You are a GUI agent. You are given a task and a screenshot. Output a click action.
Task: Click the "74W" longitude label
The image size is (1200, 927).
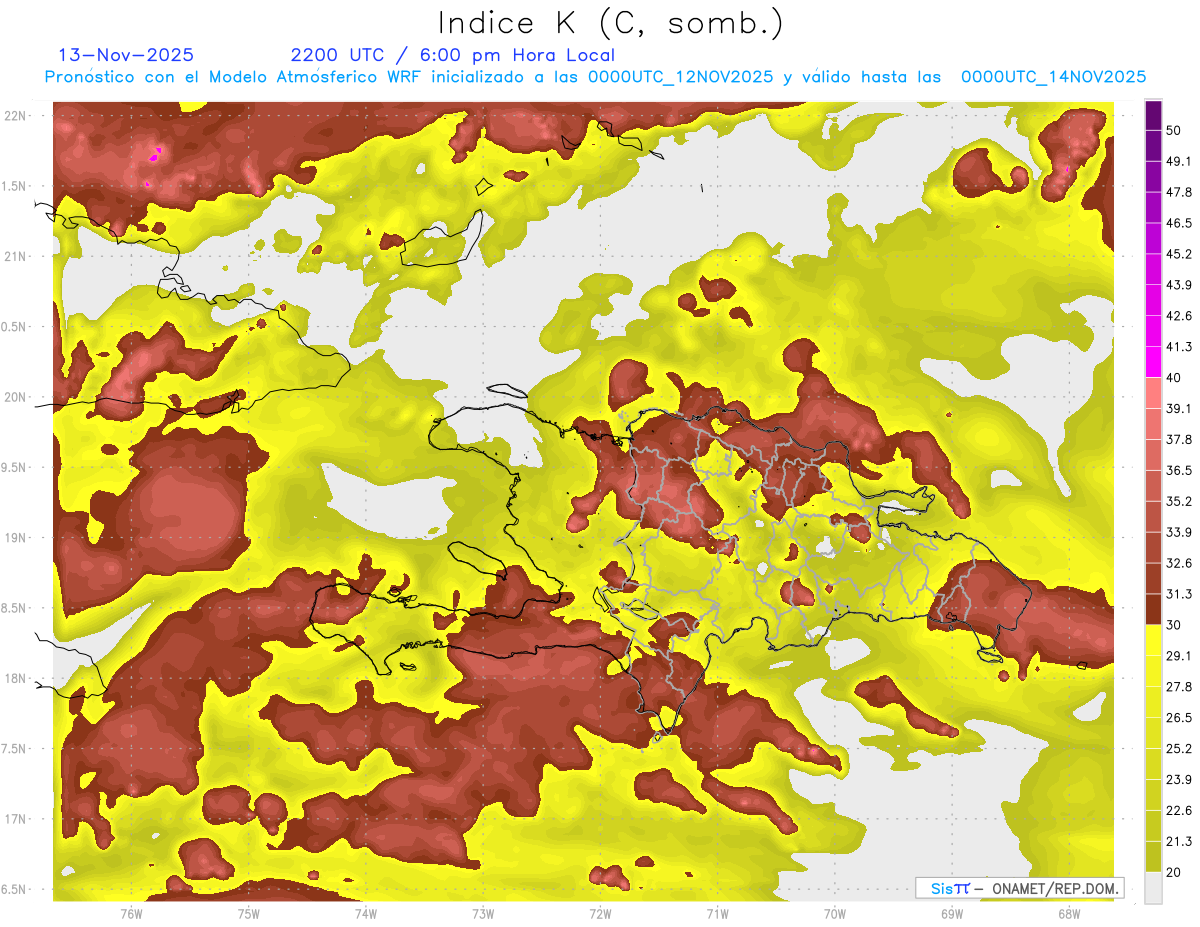[366, 913]
